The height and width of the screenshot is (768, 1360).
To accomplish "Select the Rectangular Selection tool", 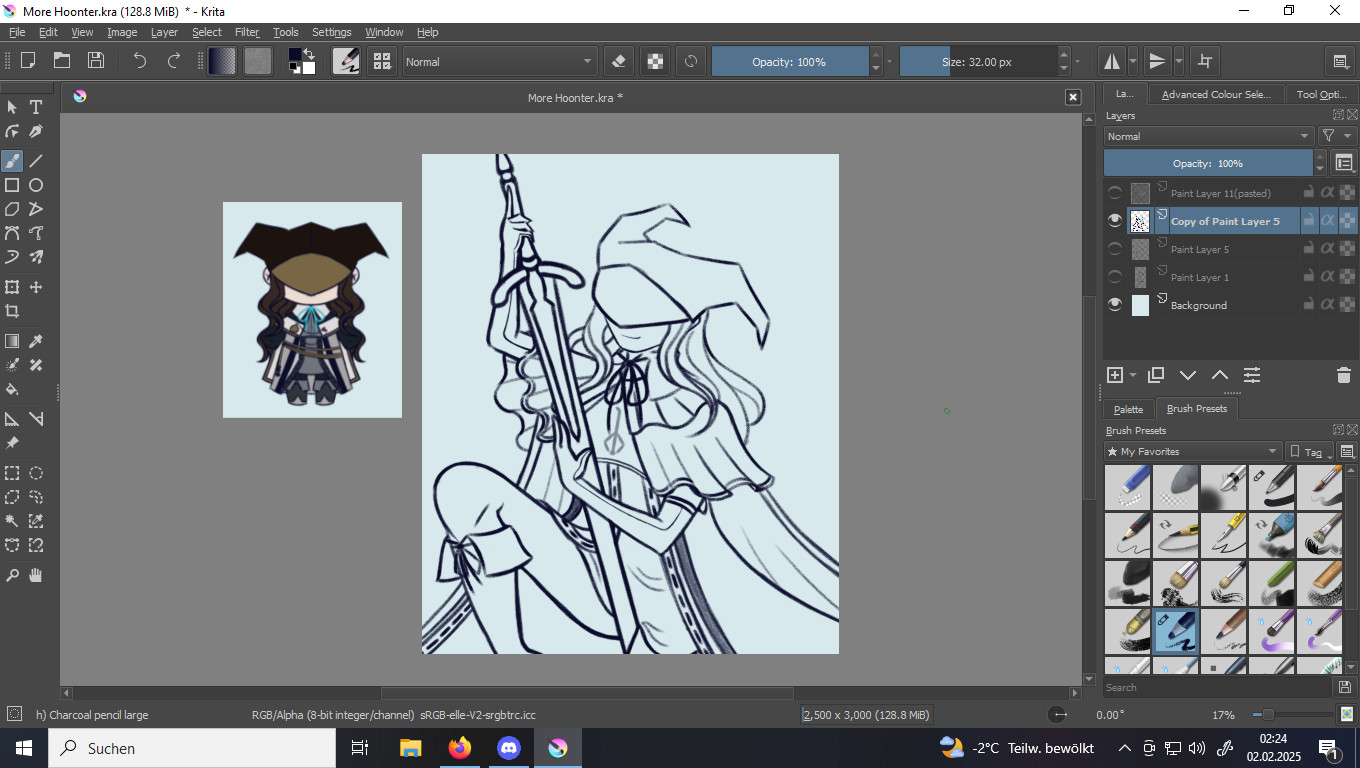I will pos(12,473).
